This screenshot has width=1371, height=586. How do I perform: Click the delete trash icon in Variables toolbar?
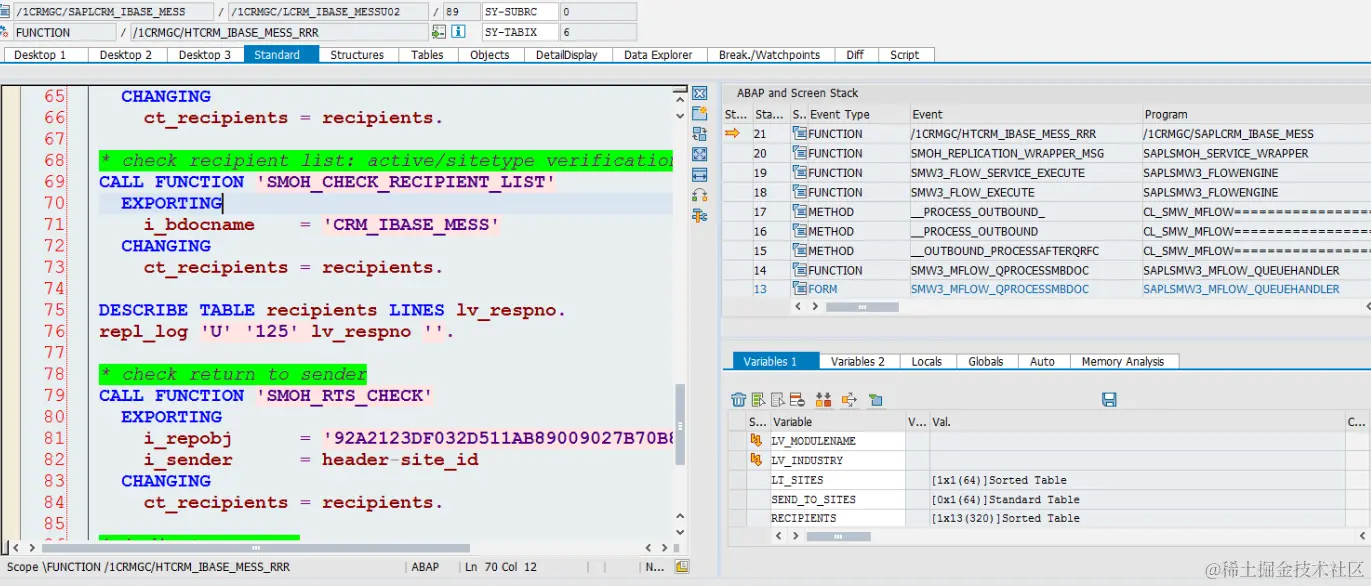739,400
